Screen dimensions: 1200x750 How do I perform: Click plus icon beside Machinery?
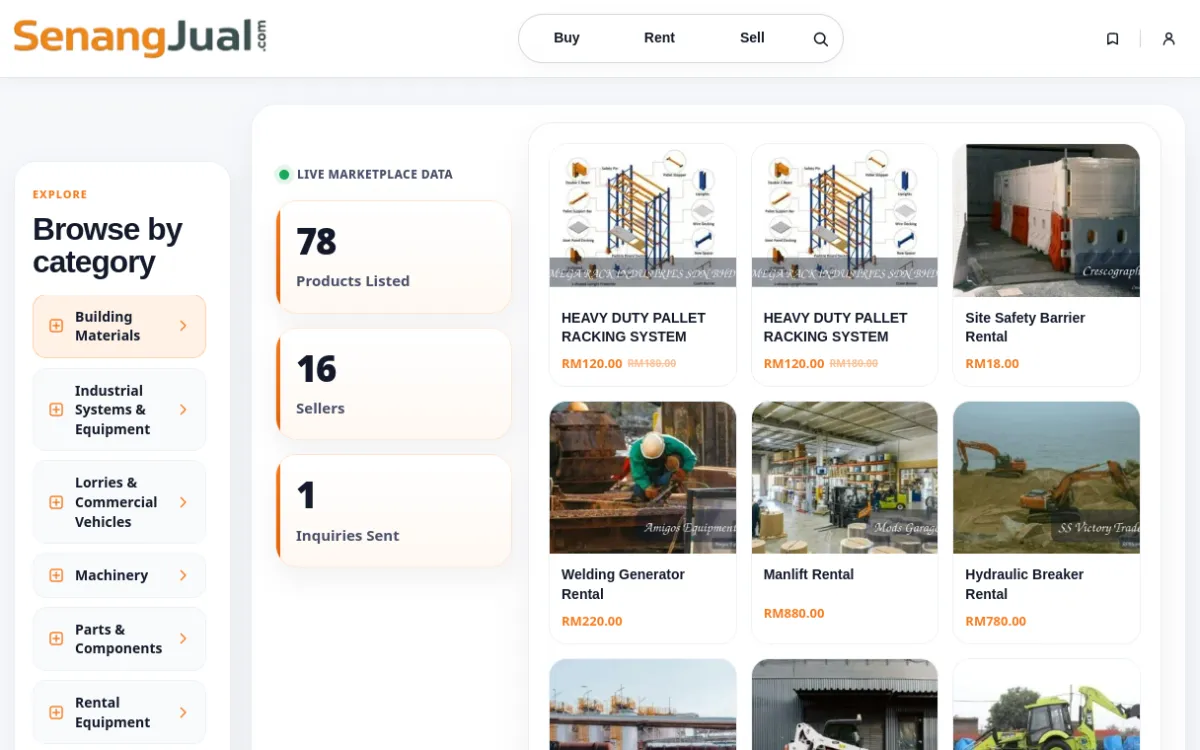coord(56,576)
